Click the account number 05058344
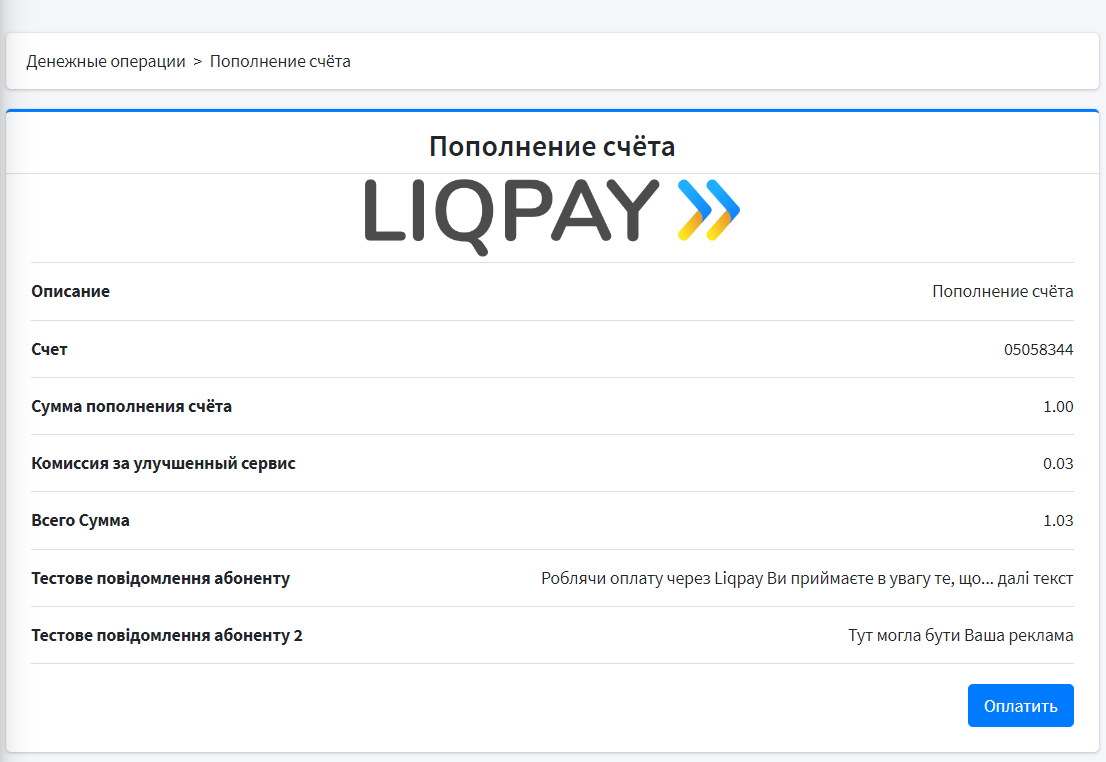 (x=1038, y=349)
